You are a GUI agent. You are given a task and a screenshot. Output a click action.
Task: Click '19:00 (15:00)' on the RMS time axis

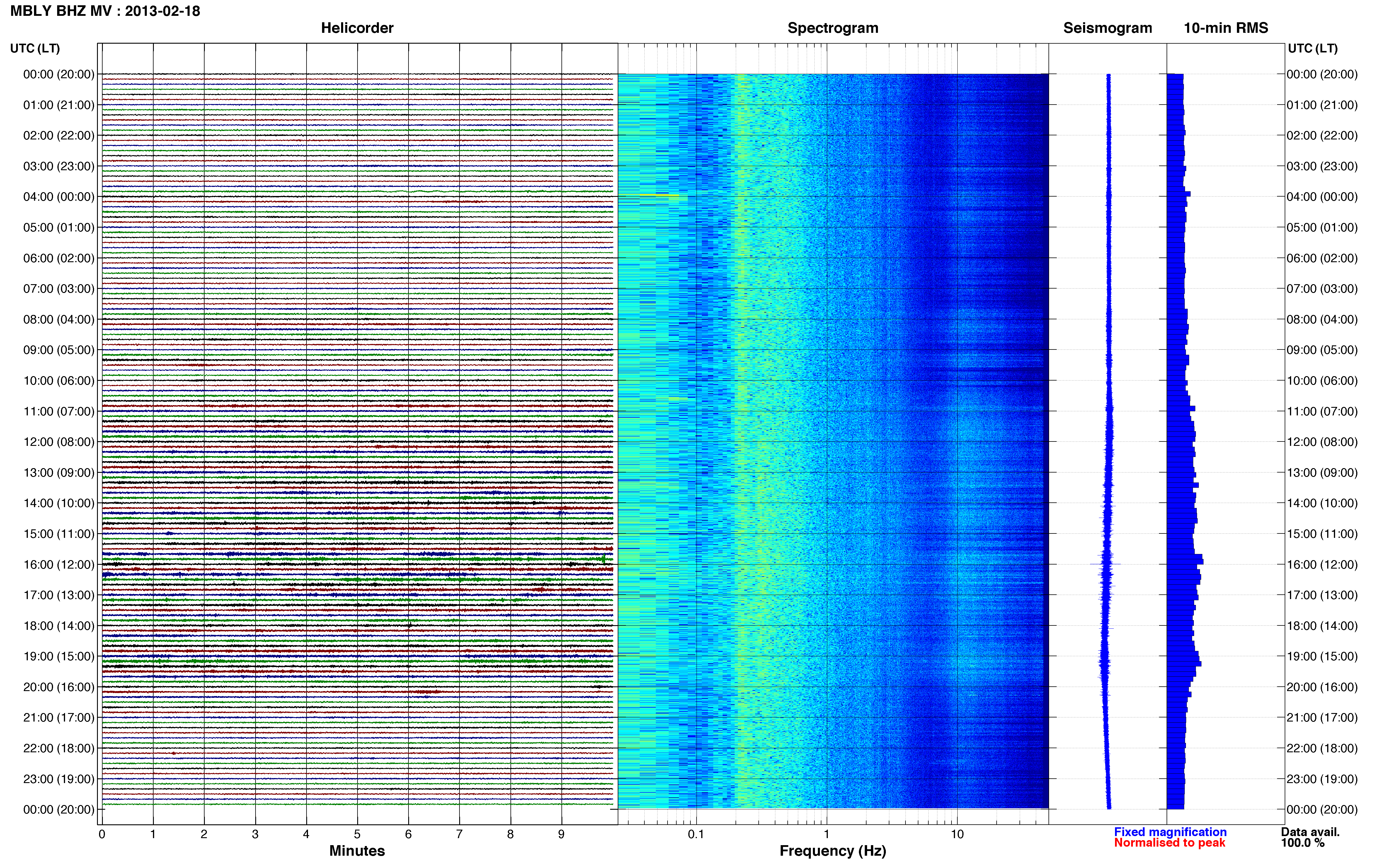point(1322,656)
